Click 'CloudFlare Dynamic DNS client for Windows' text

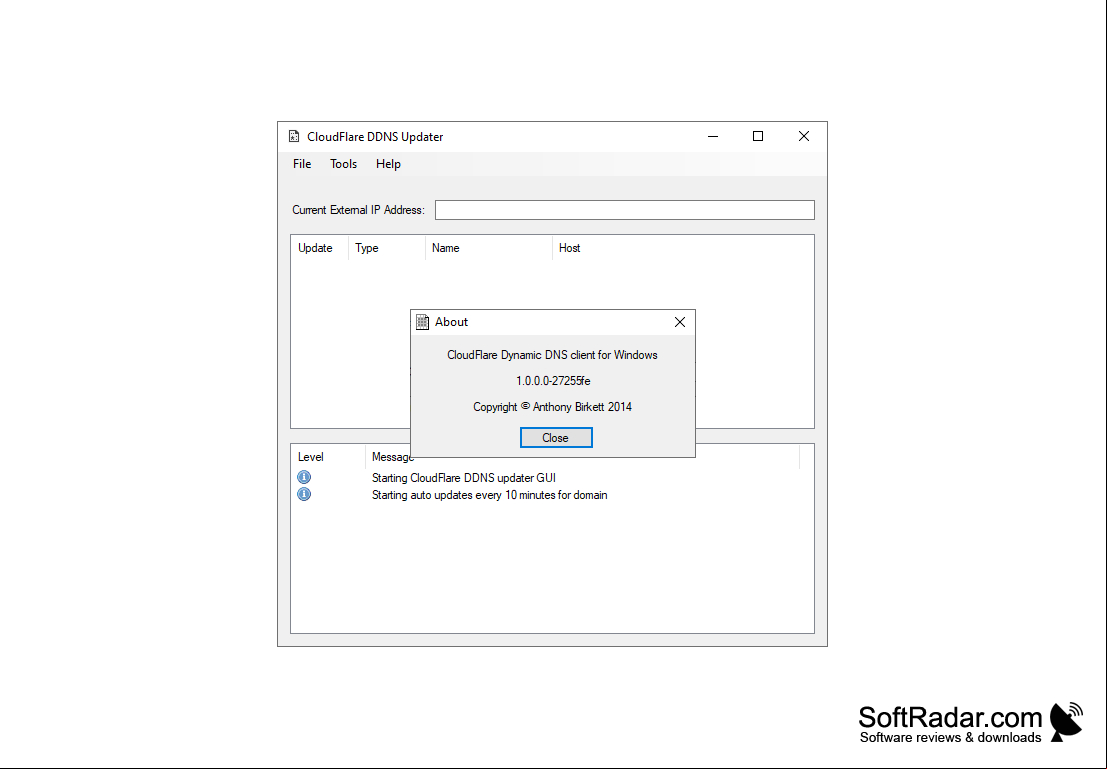(x=552, y=354)
